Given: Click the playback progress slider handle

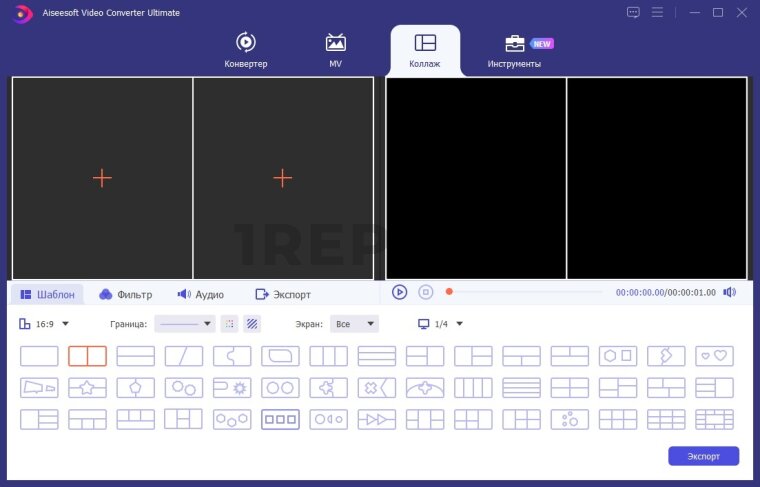Looking at the screenshot, I should click(449, 292).
